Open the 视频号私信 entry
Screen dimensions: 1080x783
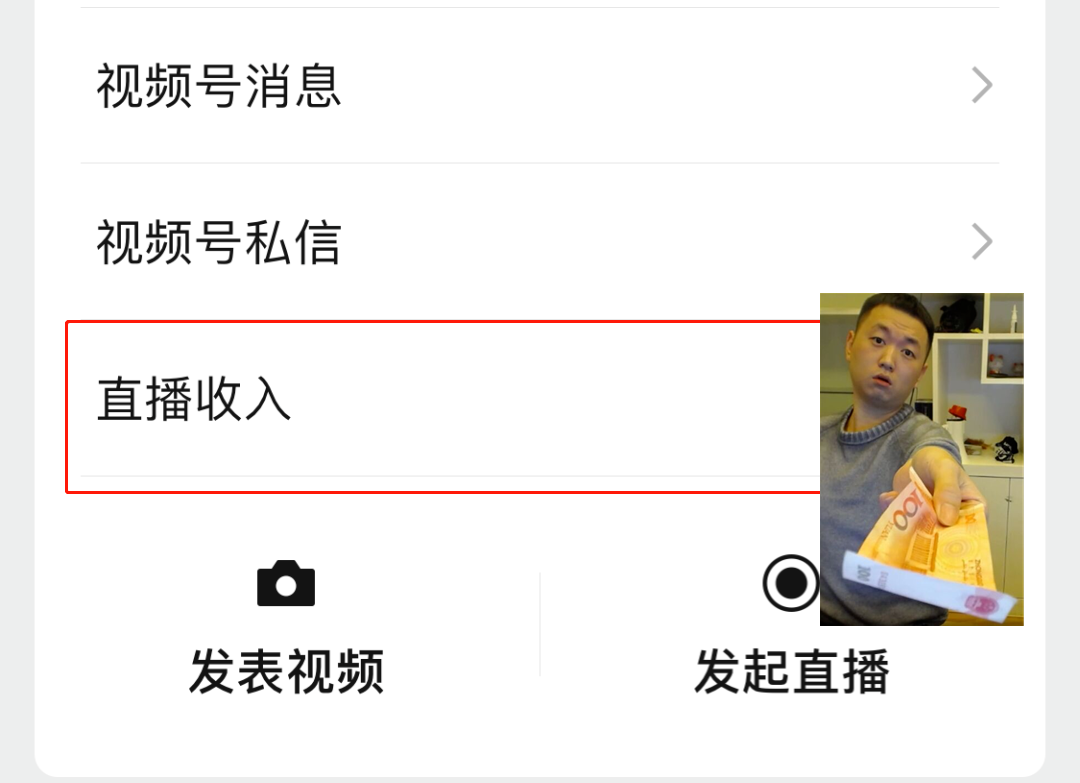click(x=539, y=242)
